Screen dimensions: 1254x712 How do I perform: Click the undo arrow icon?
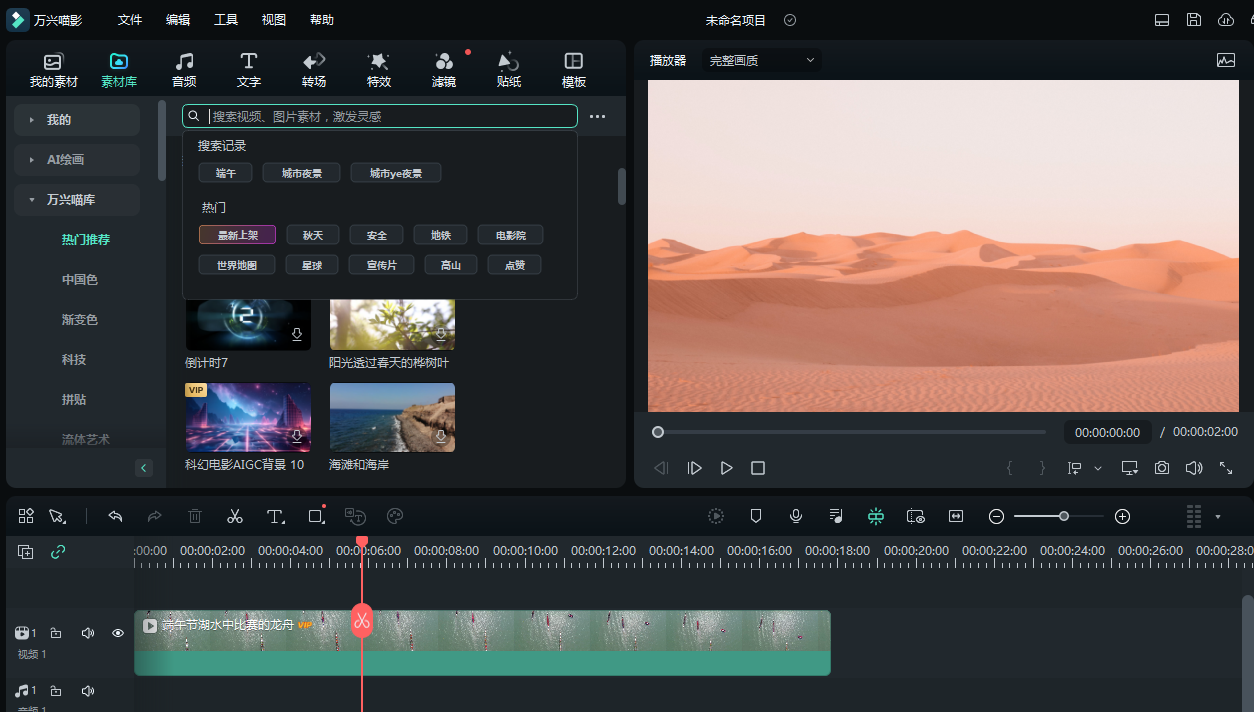tap(115, 516)
